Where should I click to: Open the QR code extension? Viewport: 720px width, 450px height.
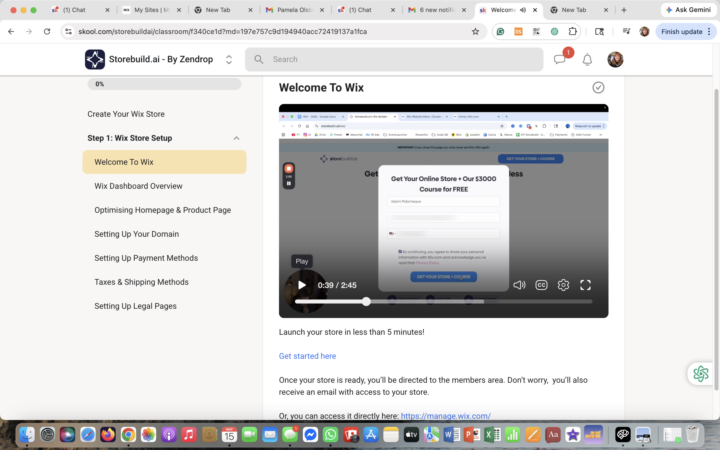[536, 31]
